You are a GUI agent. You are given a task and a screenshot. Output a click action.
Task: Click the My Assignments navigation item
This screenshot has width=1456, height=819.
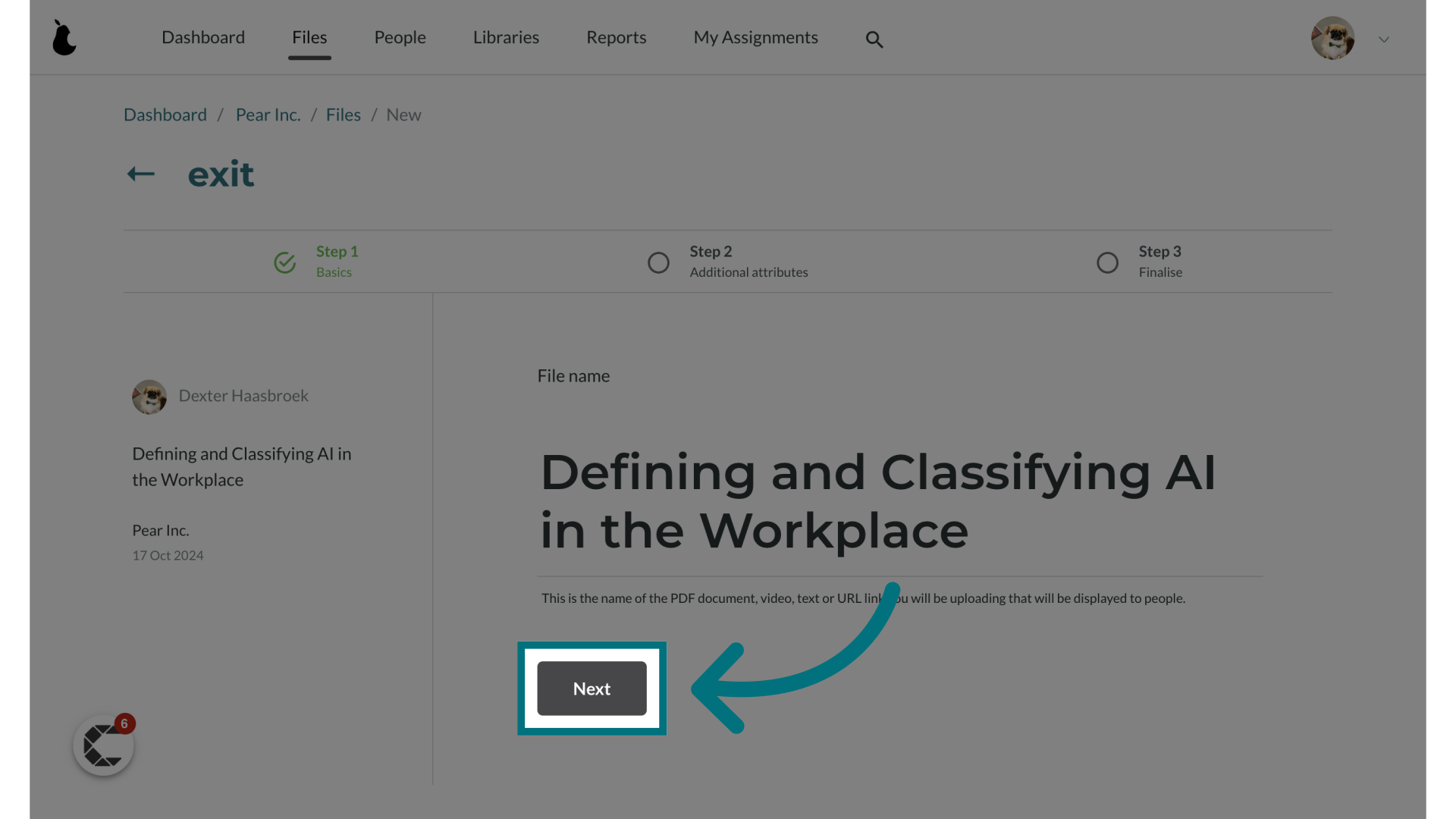click(x=756, y=37)
